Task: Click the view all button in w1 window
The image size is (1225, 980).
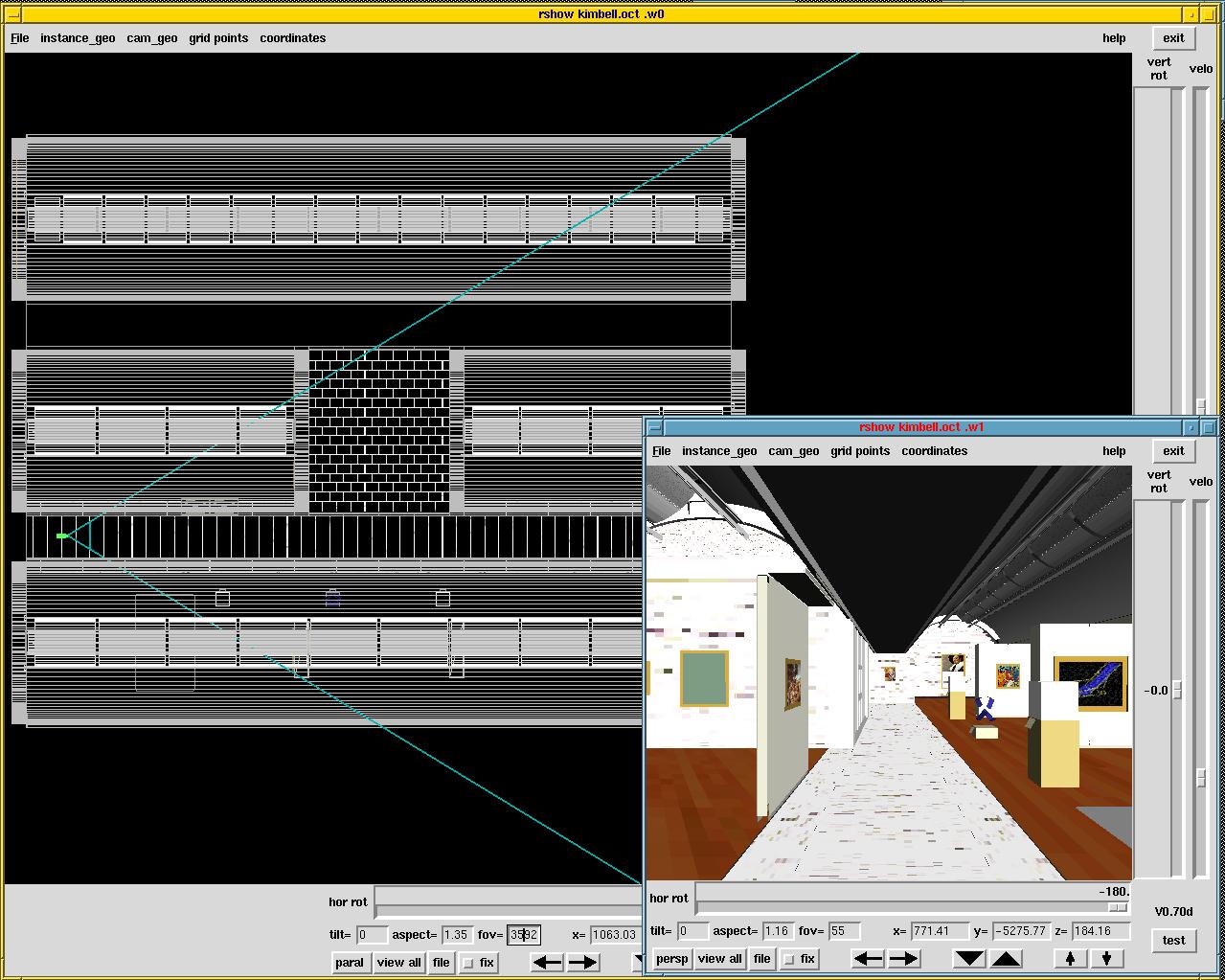Action: pos(719,958)
